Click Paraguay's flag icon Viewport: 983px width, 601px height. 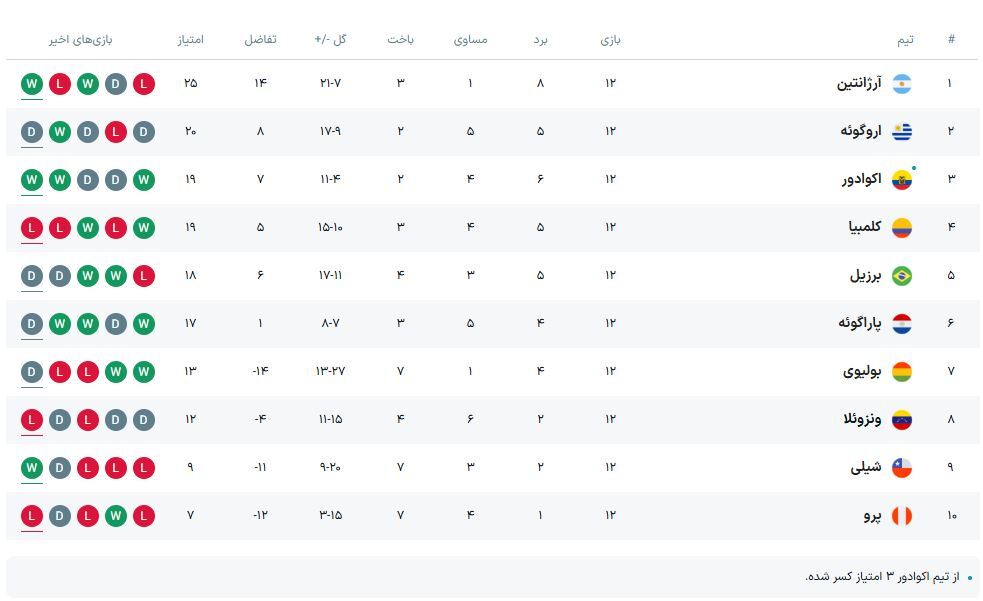[902, 324]
